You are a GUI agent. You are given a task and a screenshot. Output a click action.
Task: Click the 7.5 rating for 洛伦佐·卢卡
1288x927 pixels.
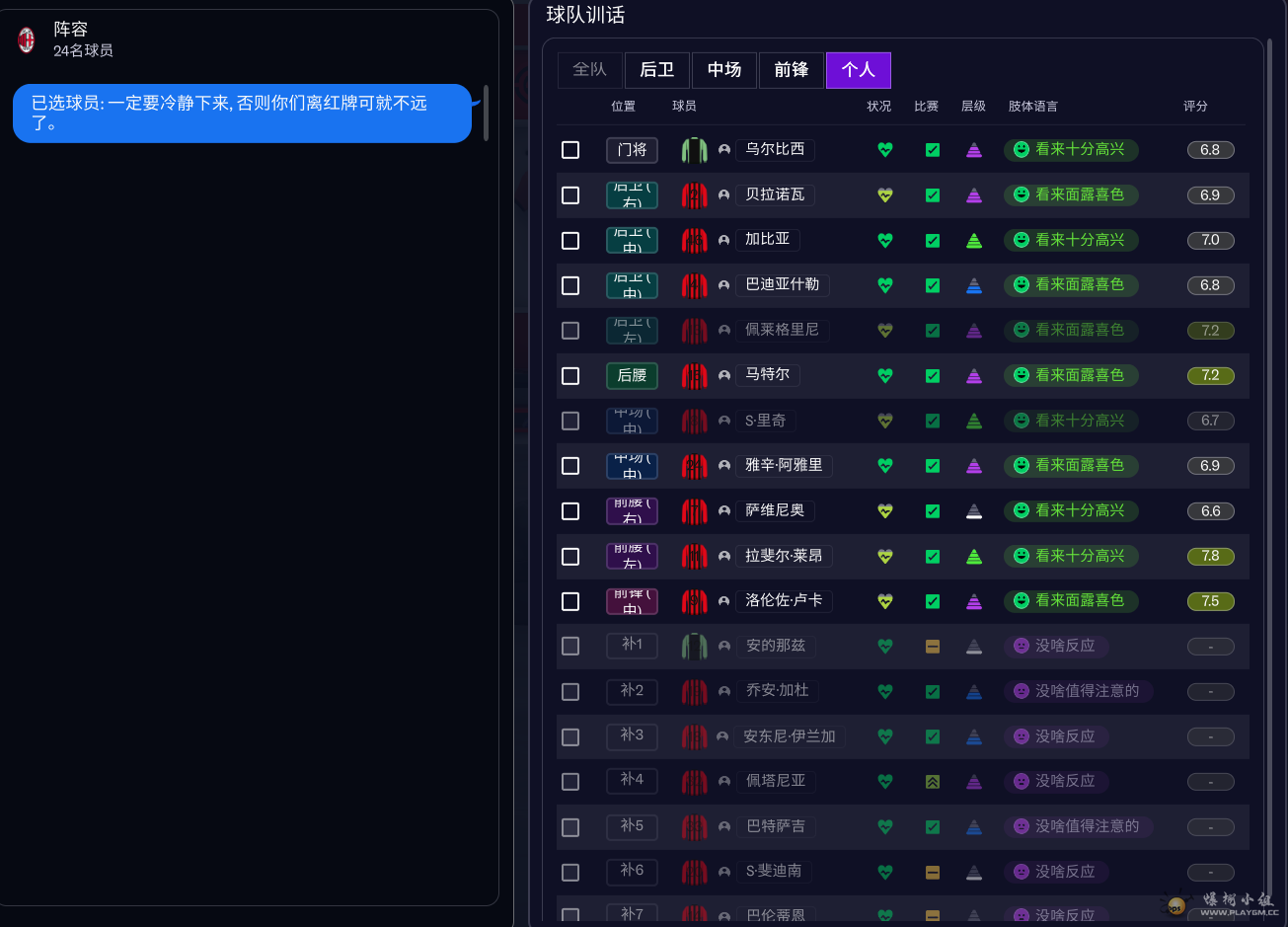point(1210,601)
